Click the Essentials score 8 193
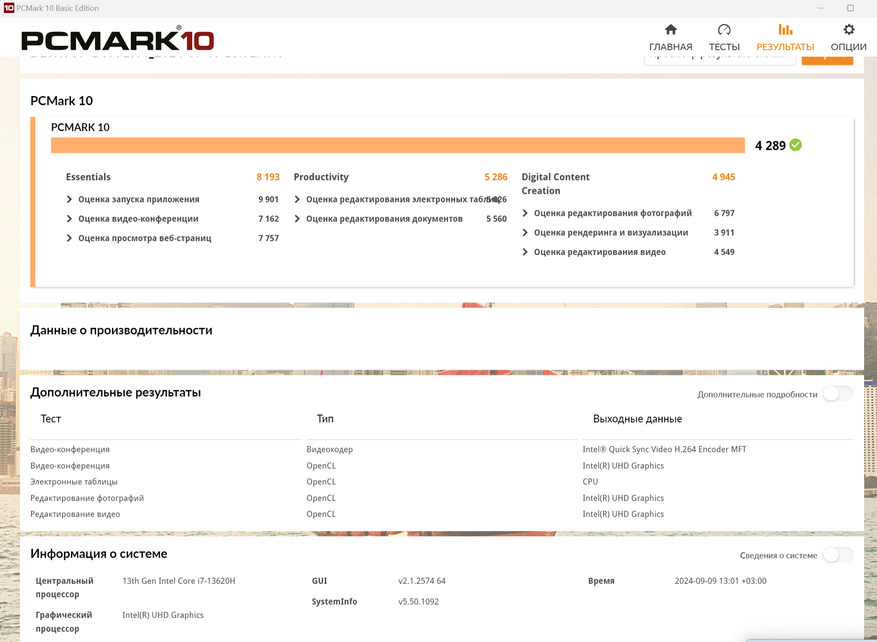This screenshot has width=877, height=642. 268,177
